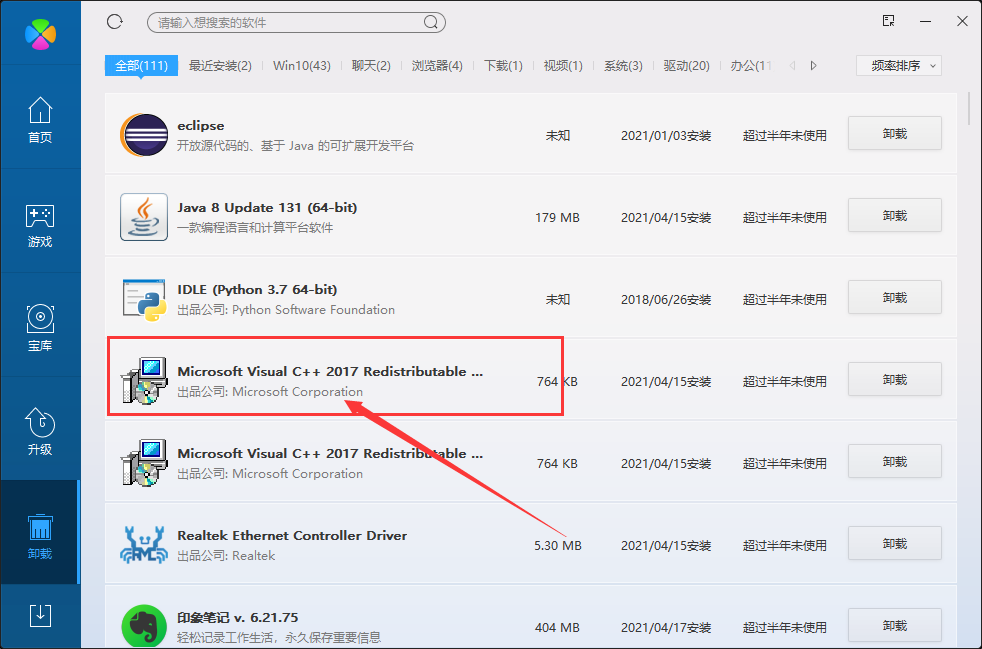
Task: Activate mini-window mode icon in title bar
Action: click(x=886, y=20)
